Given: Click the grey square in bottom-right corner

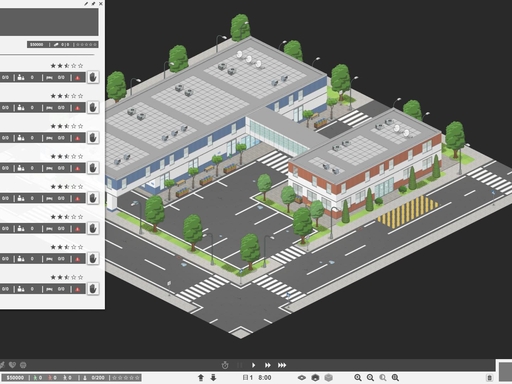Looking at the screenshot, I should [505, 372].
